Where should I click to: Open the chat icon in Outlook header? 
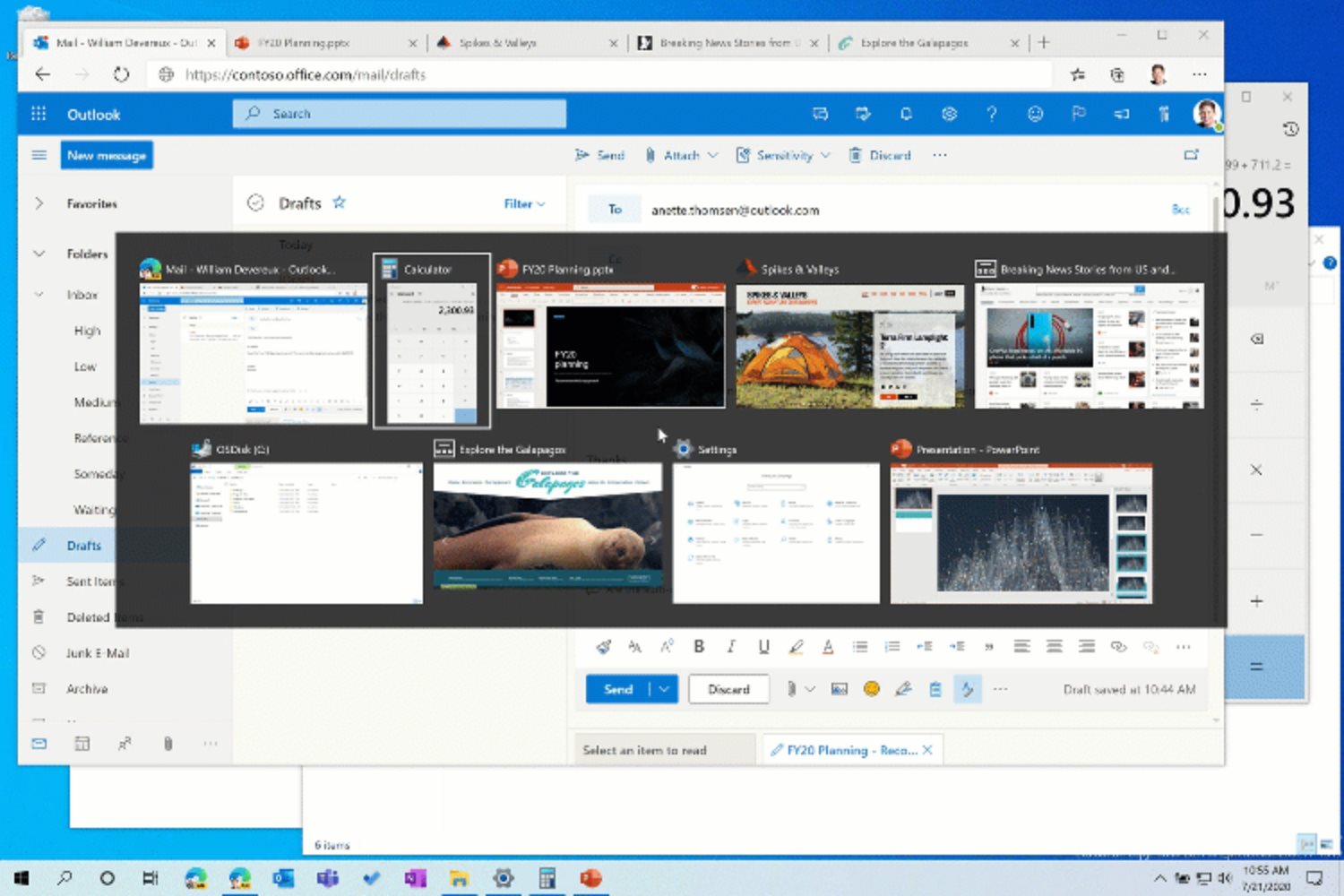click(x=820, y=114)
